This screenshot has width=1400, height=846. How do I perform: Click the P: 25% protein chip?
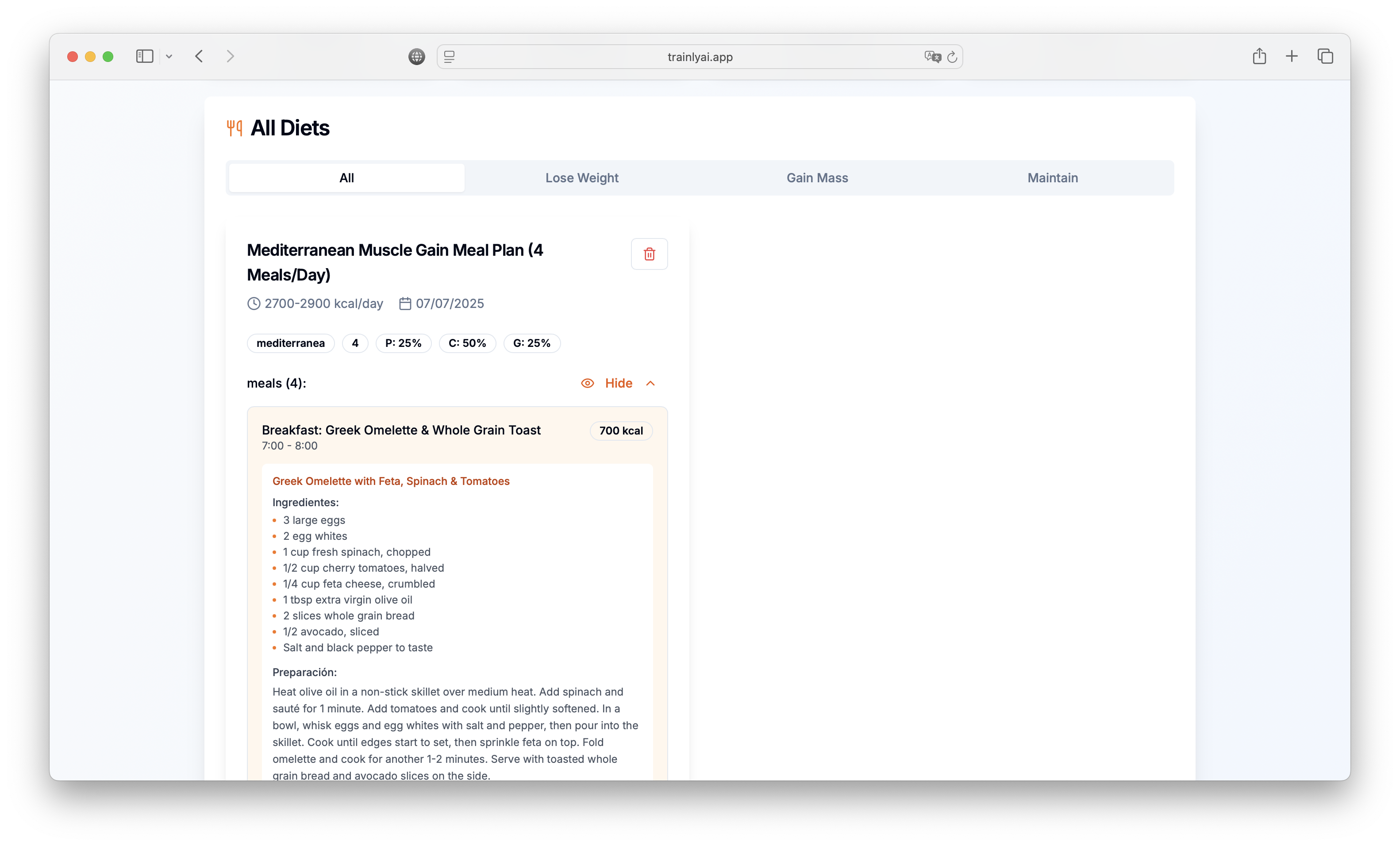tap(404, 343)
